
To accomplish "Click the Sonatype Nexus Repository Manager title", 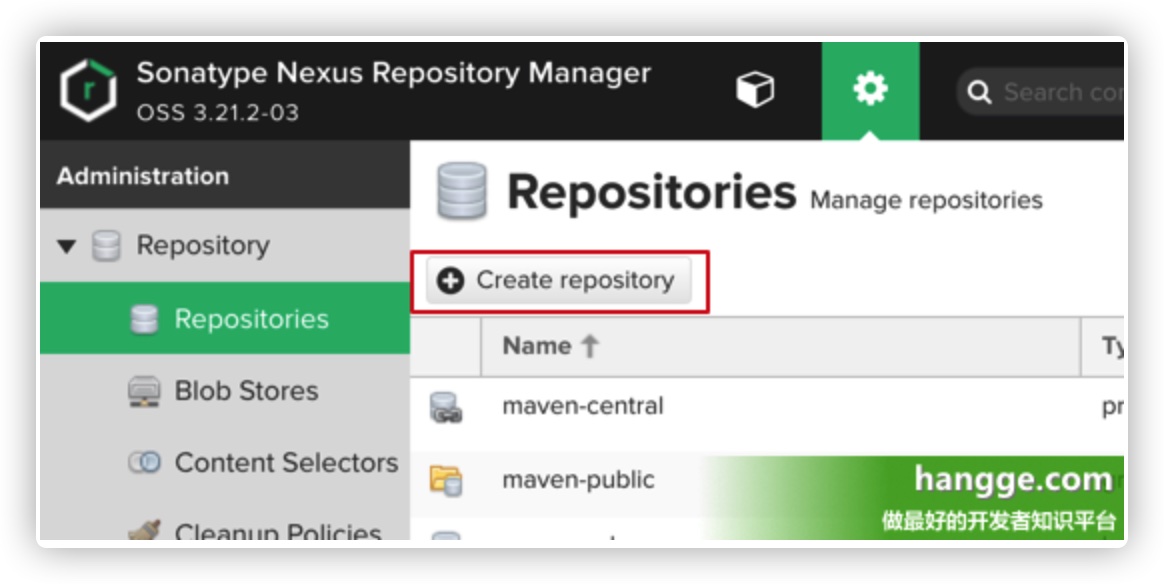I will [393, 73].
